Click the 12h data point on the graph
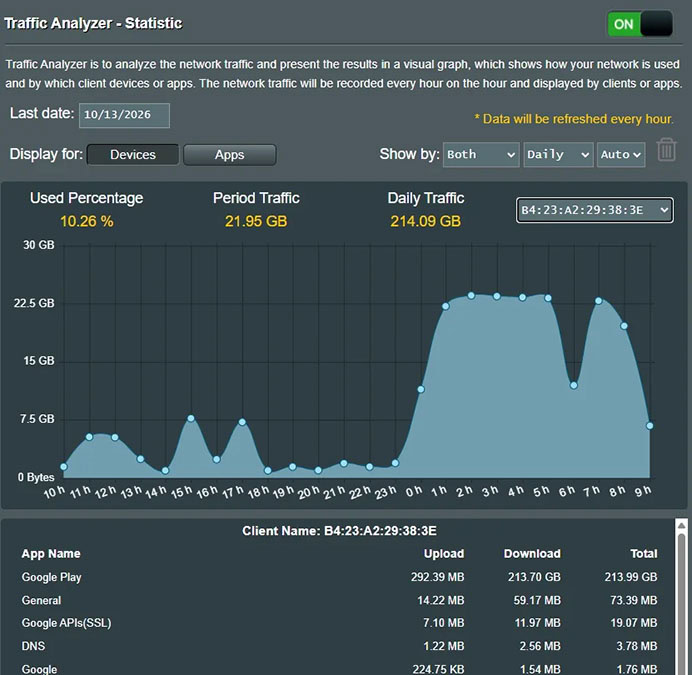The width and height of the screenshot is (692, 675). pyautogui.click(x=115, y=437)
